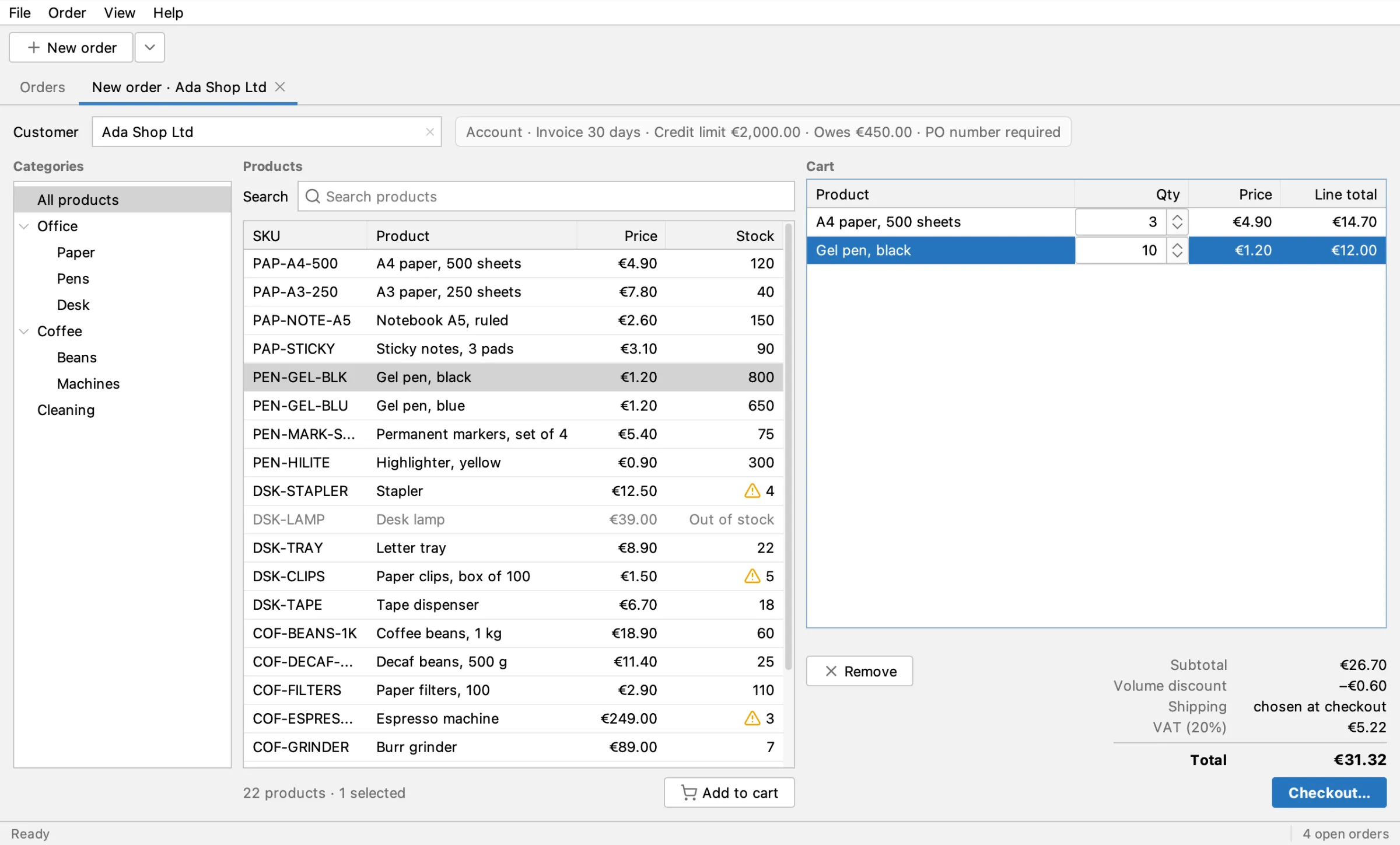
Task: Select the Desk subcategory
Action: click(x=73, y=305)
